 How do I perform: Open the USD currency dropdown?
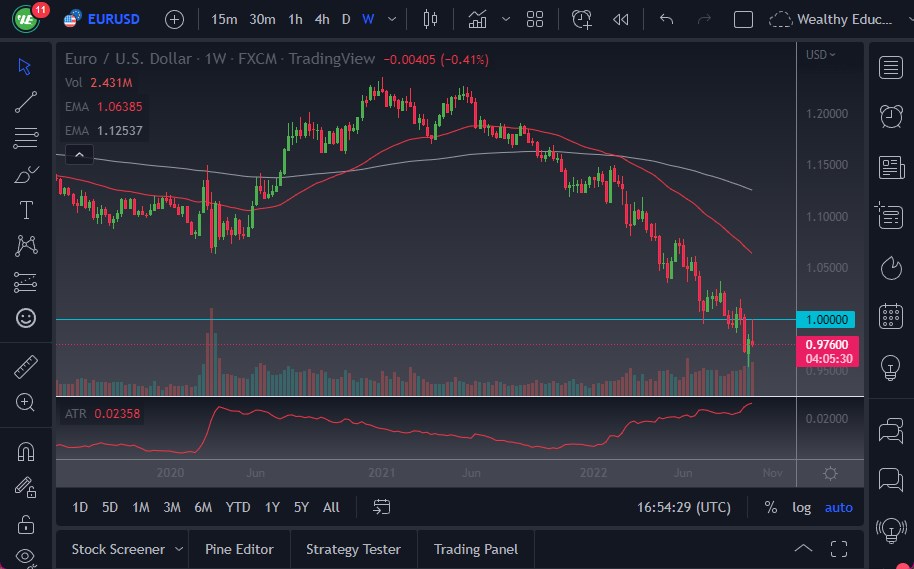tap(821, 54)
